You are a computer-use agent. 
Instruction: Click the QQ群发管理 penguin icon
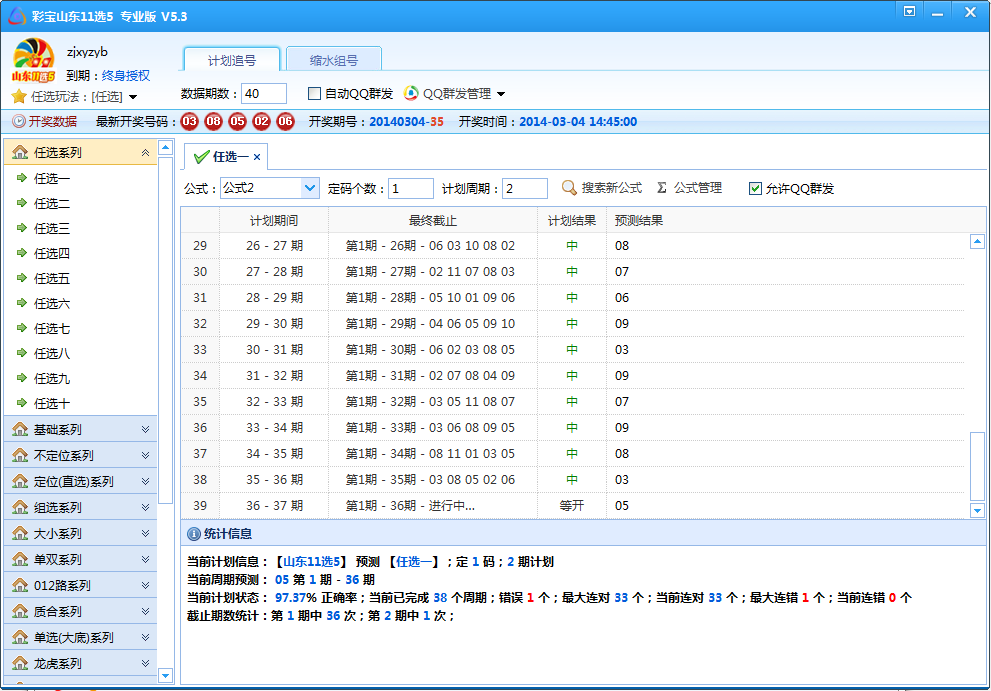pos(411,93)
